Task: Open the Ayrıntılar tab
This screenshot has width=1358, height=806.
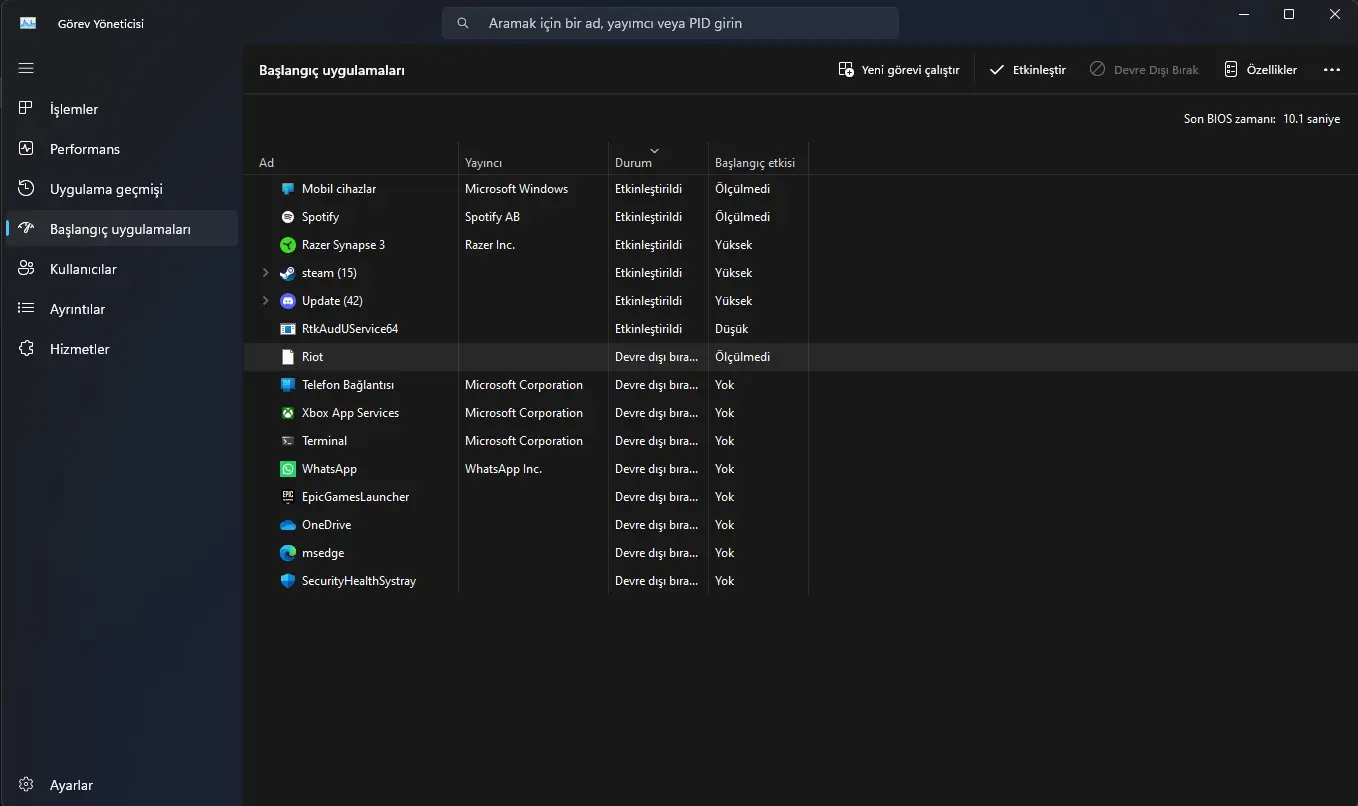Action: (x=122, y=309)
